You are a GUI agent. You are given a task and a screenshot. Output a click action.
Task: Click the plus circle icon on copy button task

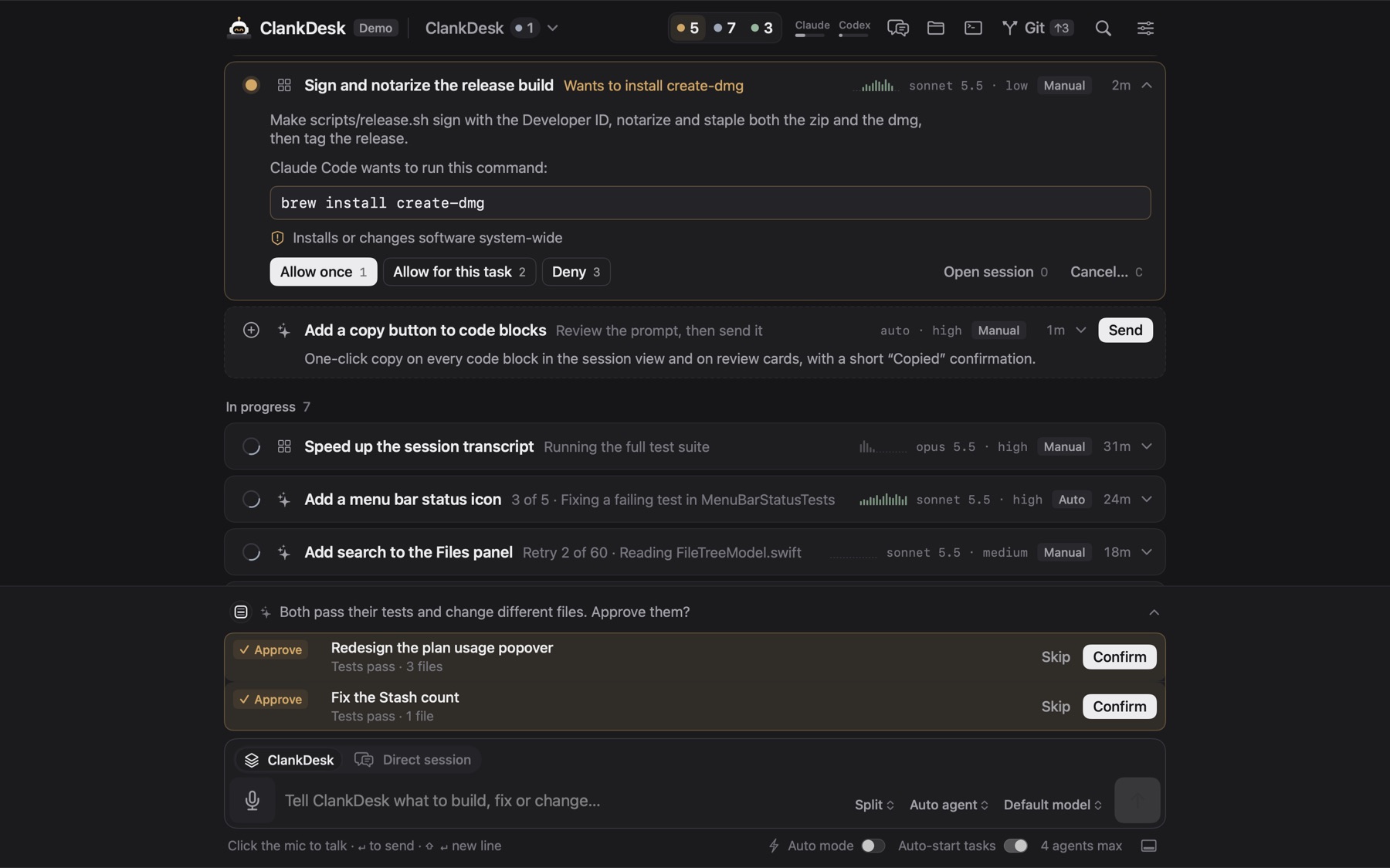click(251, 330)
